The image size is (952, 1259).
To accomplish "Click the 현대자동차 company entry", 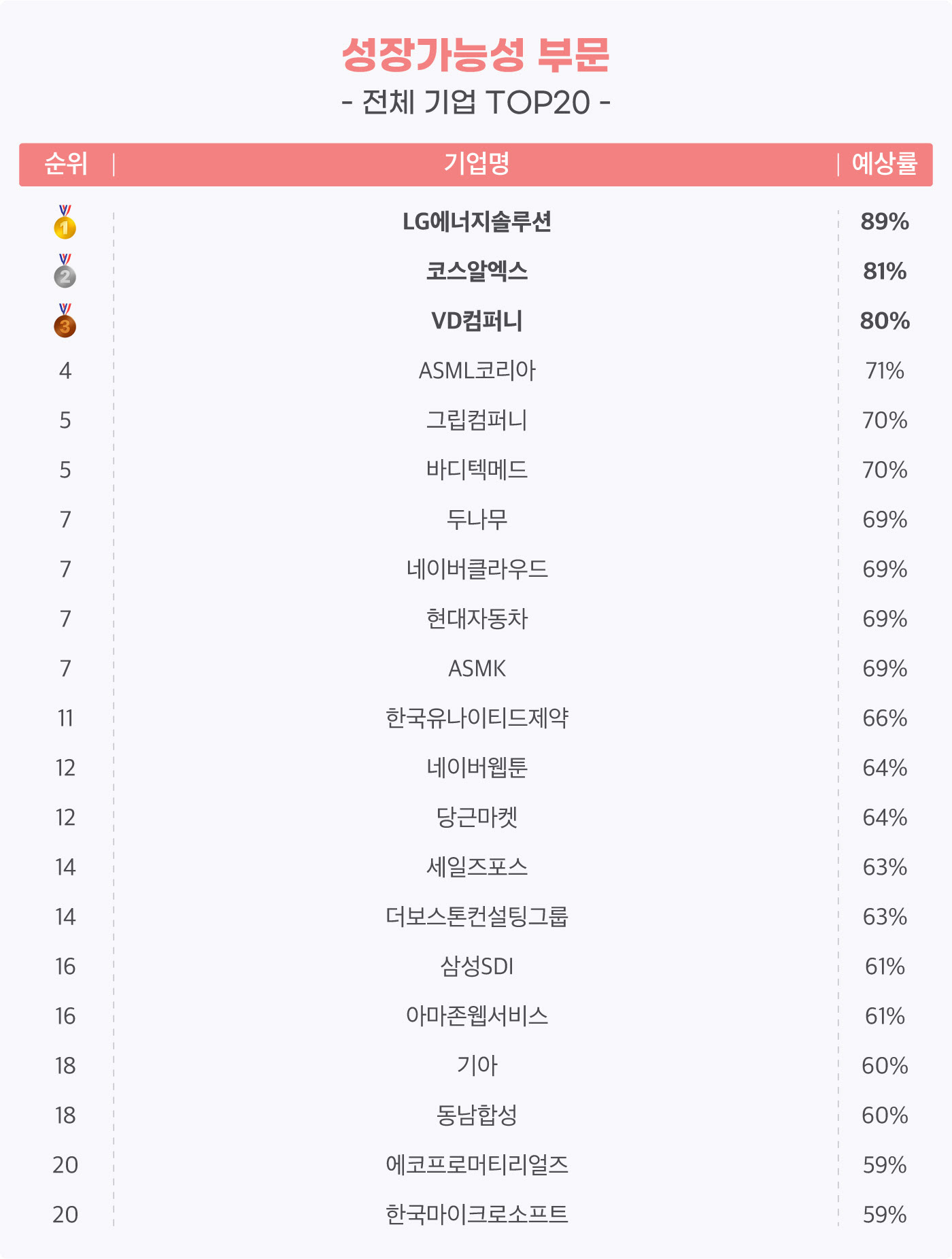I will tap(477, 619).
